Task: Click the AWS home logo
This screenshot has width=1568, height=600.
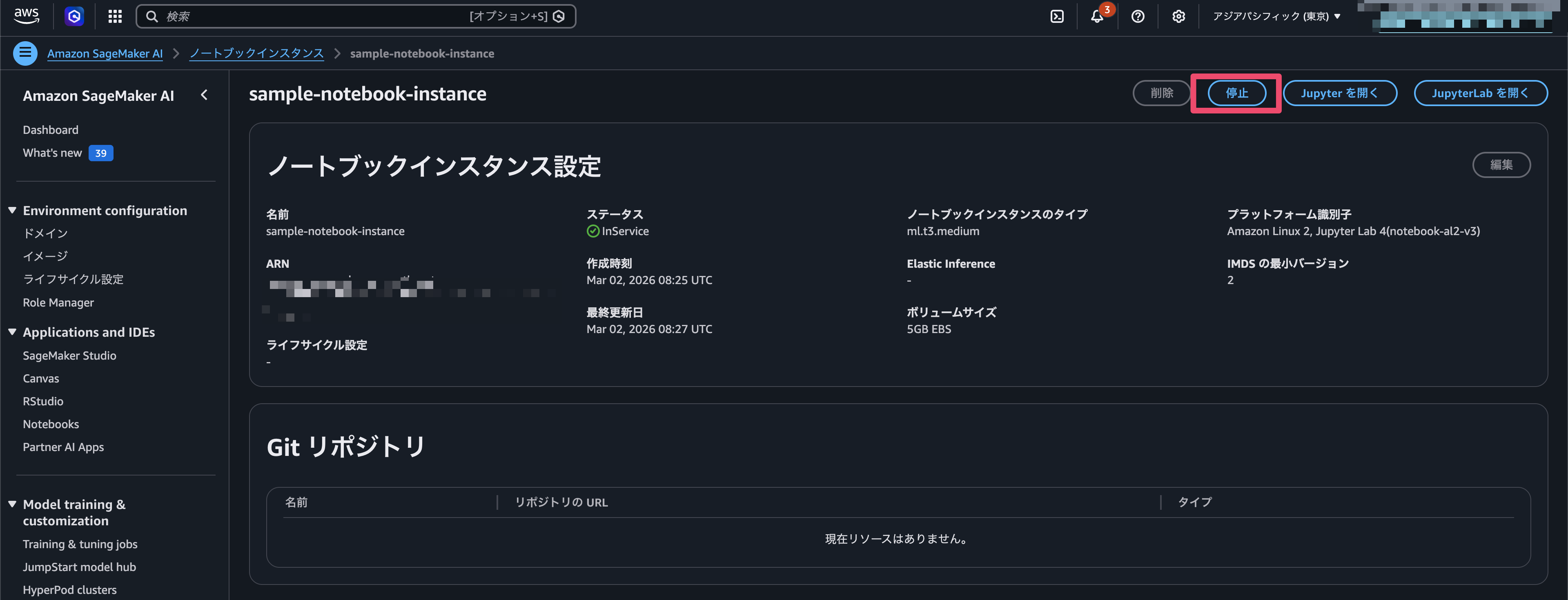Action: 25,16
